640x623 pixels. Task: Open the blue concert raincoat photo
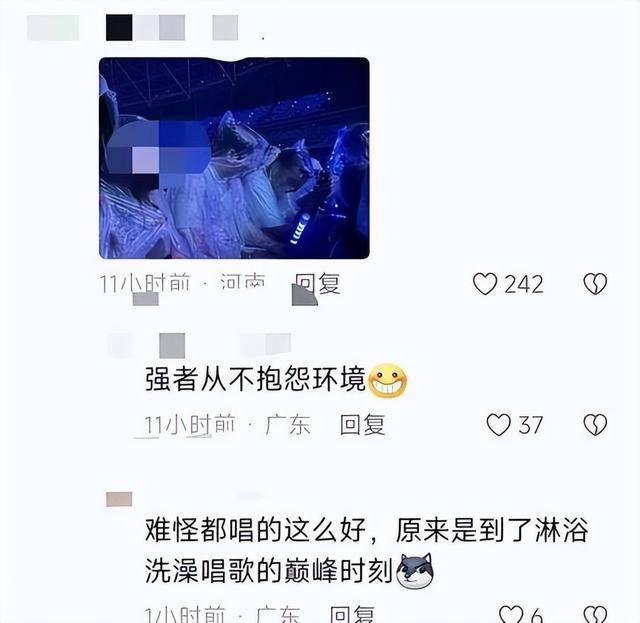click(x=234, y=158)
